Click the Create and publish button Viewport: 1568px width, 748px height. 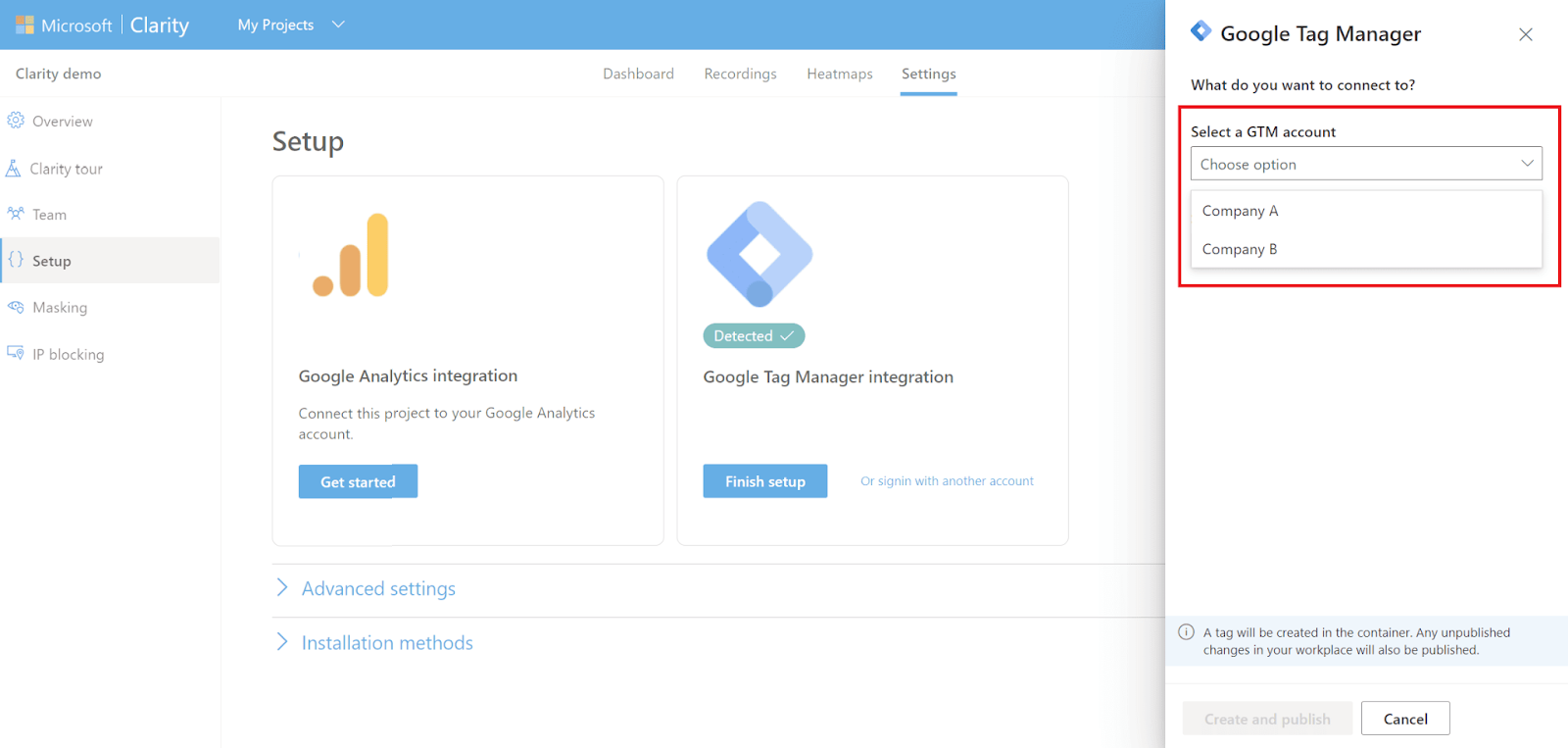click(x=1267, y=719)
